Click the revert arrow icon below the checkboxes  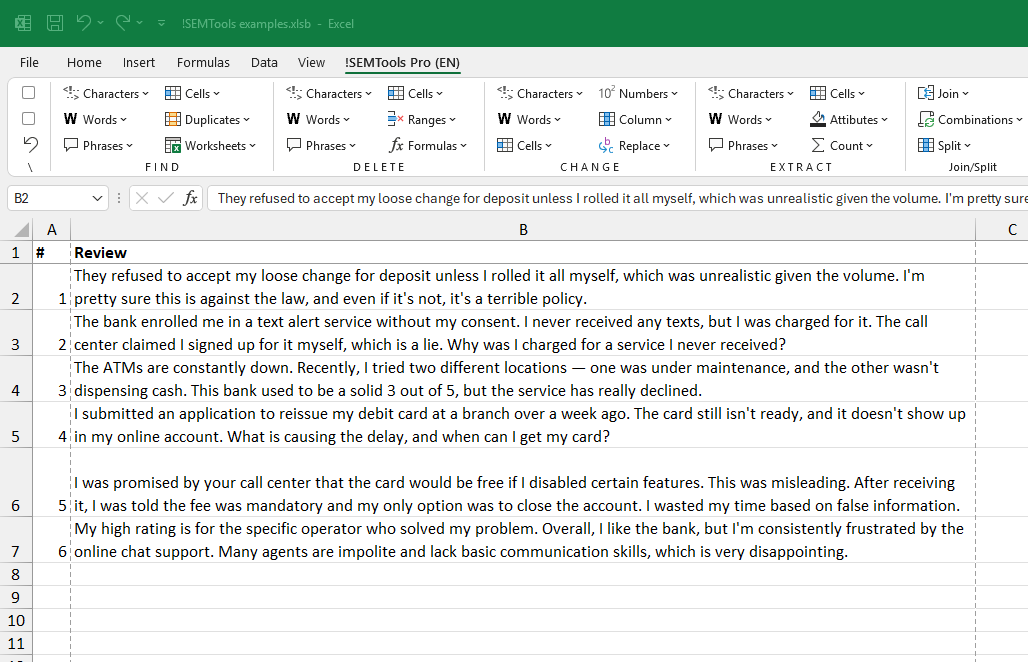tap(29, 145)
